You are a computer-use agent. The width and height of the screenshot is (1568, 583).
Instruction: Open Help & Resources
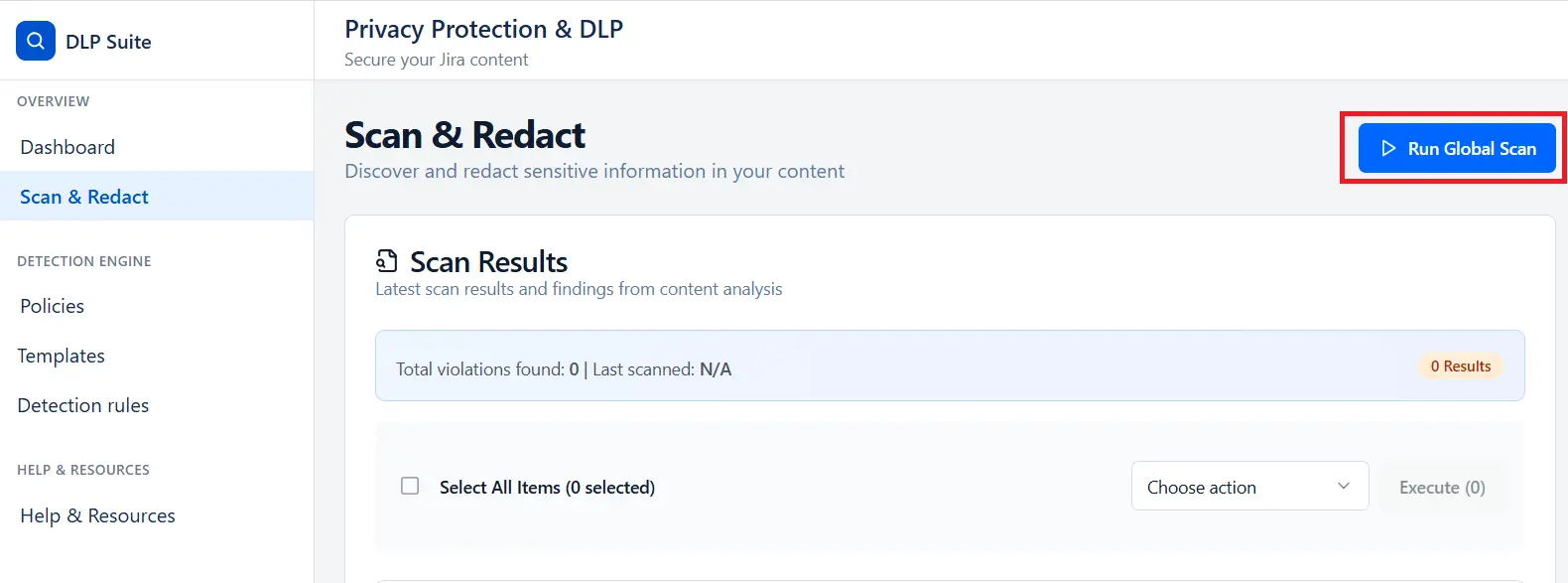(x=96, y=514)
